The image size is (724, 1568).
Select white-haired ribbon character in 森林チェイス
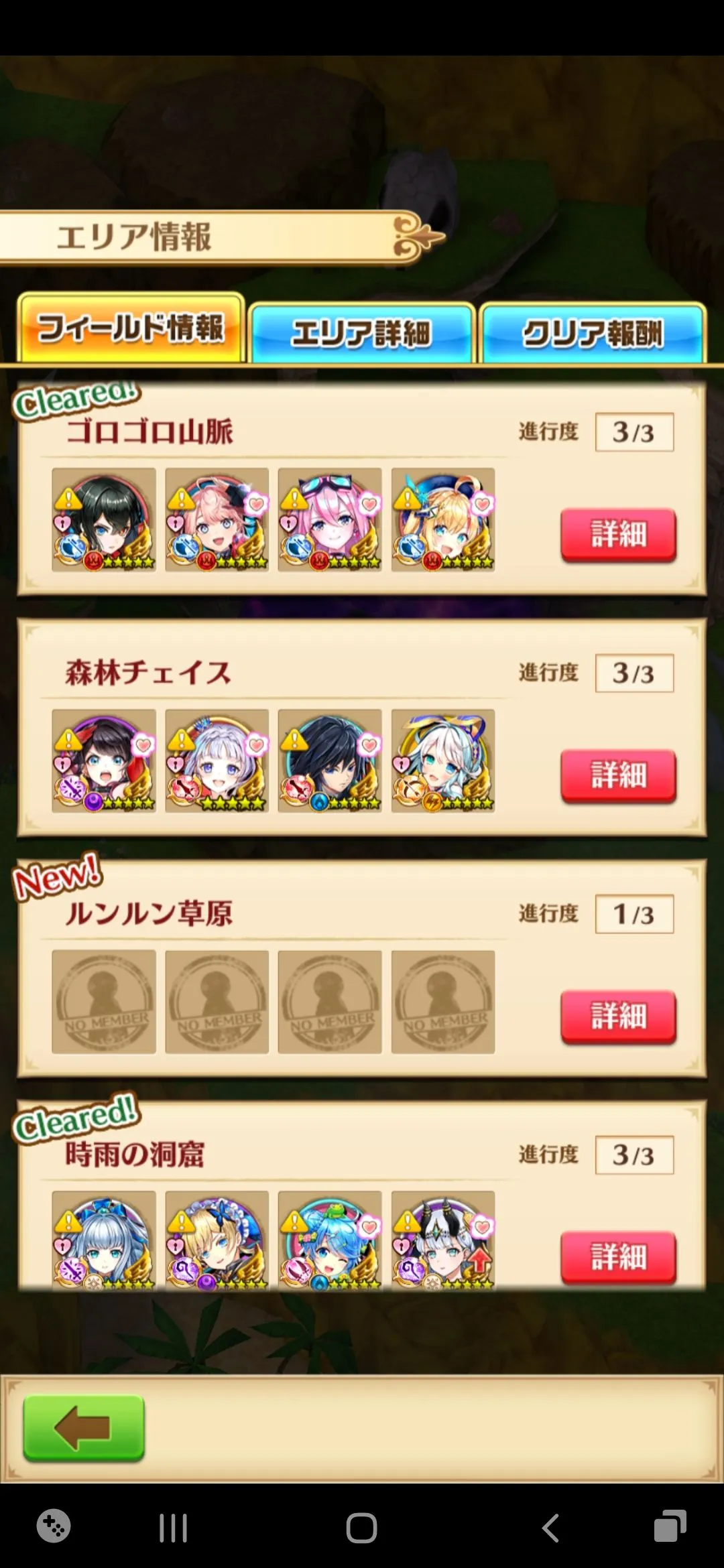tap(443, 761)
